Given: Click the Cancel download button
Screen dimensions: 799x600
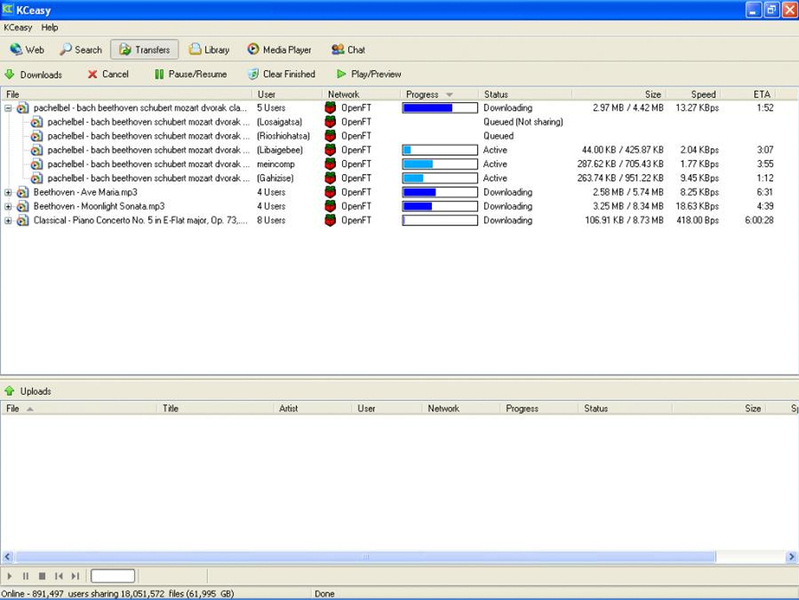Looking at the screenshot, I should tap(108, 74).
